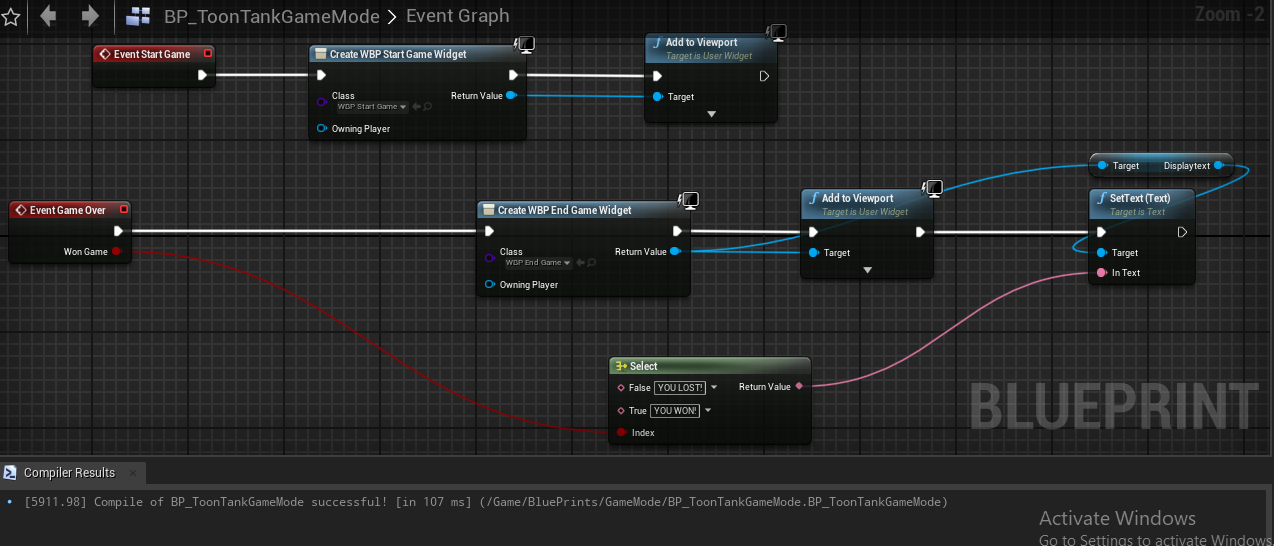Click the Target input pin on the Displaytext getter node
Screen dimensions: 1274x546
1102,165
